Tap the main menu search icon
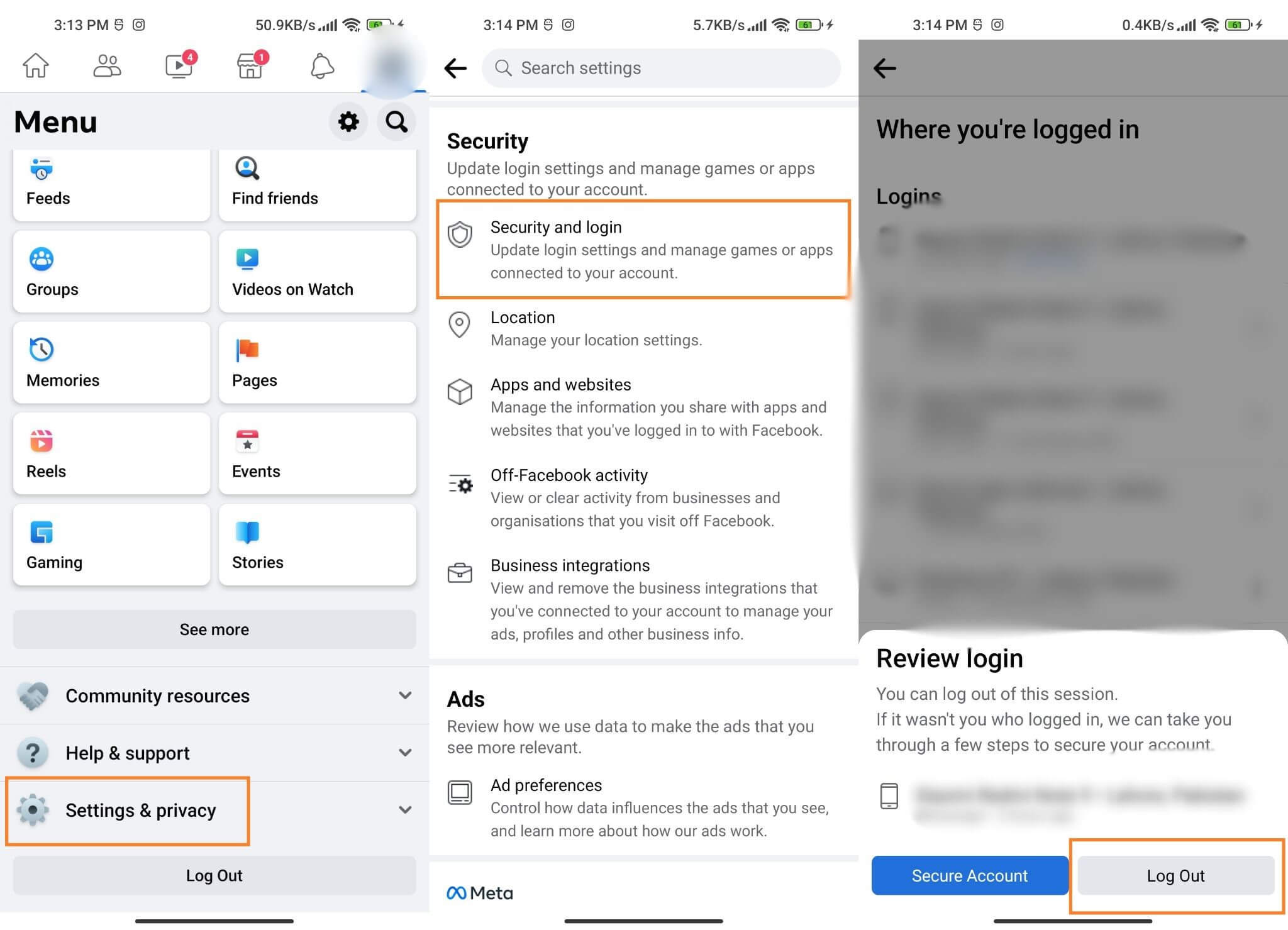 [397, 121]
